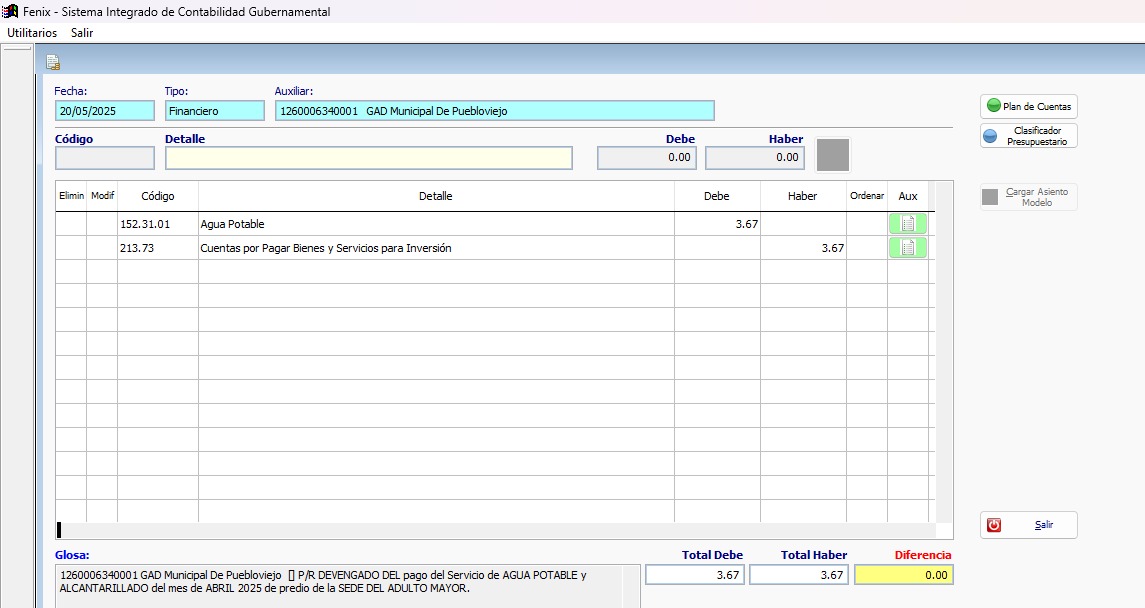This screenshot has width=1145, height=608.
Task: Open the Salir menu
Action: pyautogui.click(x=82, y=33)
